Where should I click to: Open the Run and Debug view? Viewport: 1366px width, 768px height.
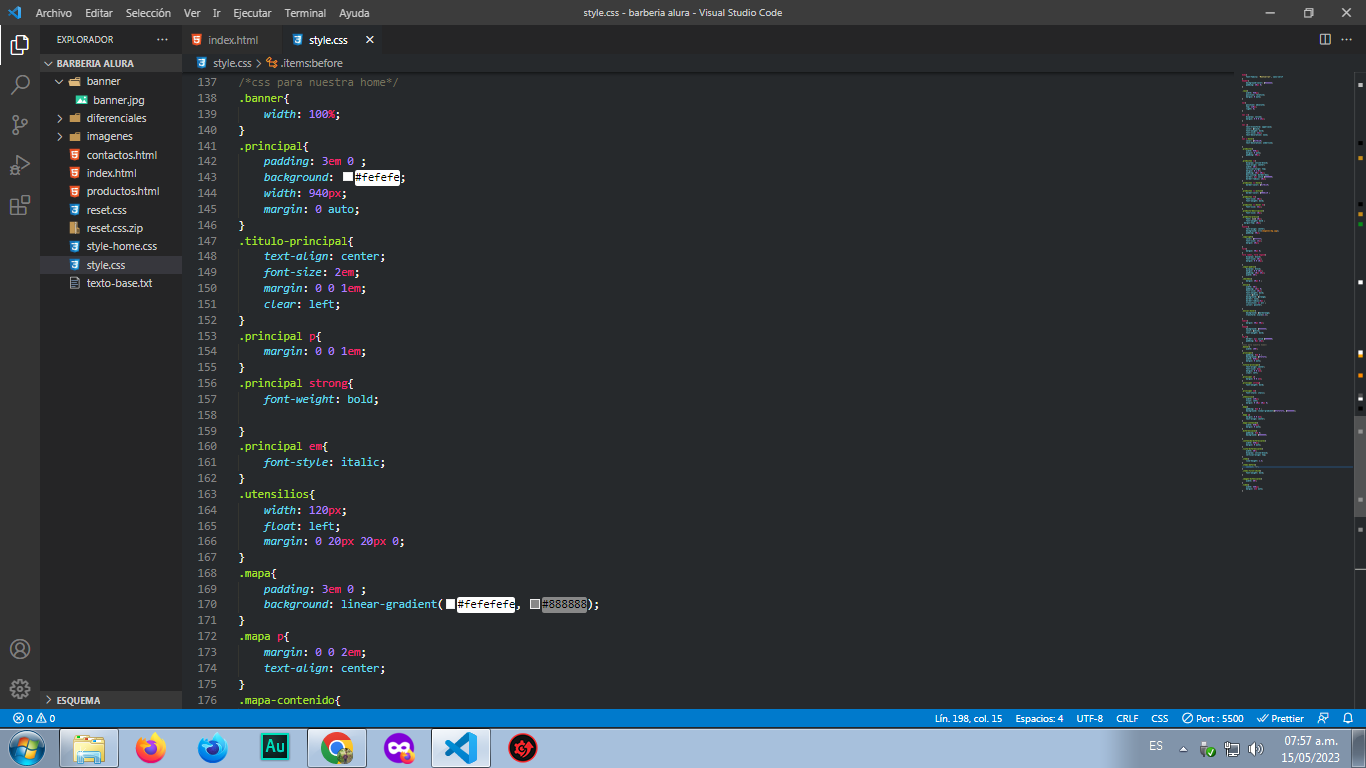tap(20, 165)
